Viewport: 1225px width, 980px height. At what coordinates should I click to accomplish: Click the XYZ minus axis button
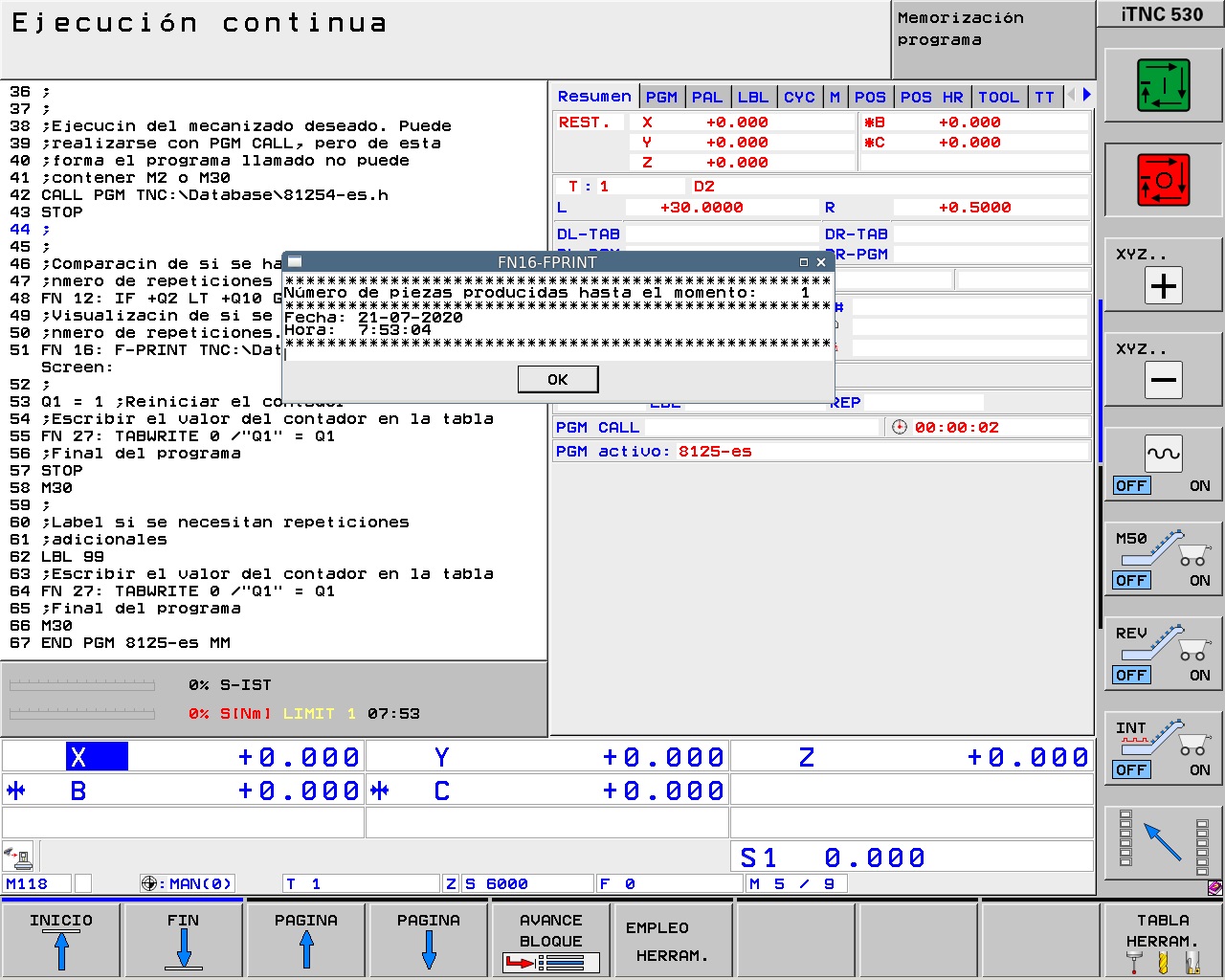tap(1163, 380)
